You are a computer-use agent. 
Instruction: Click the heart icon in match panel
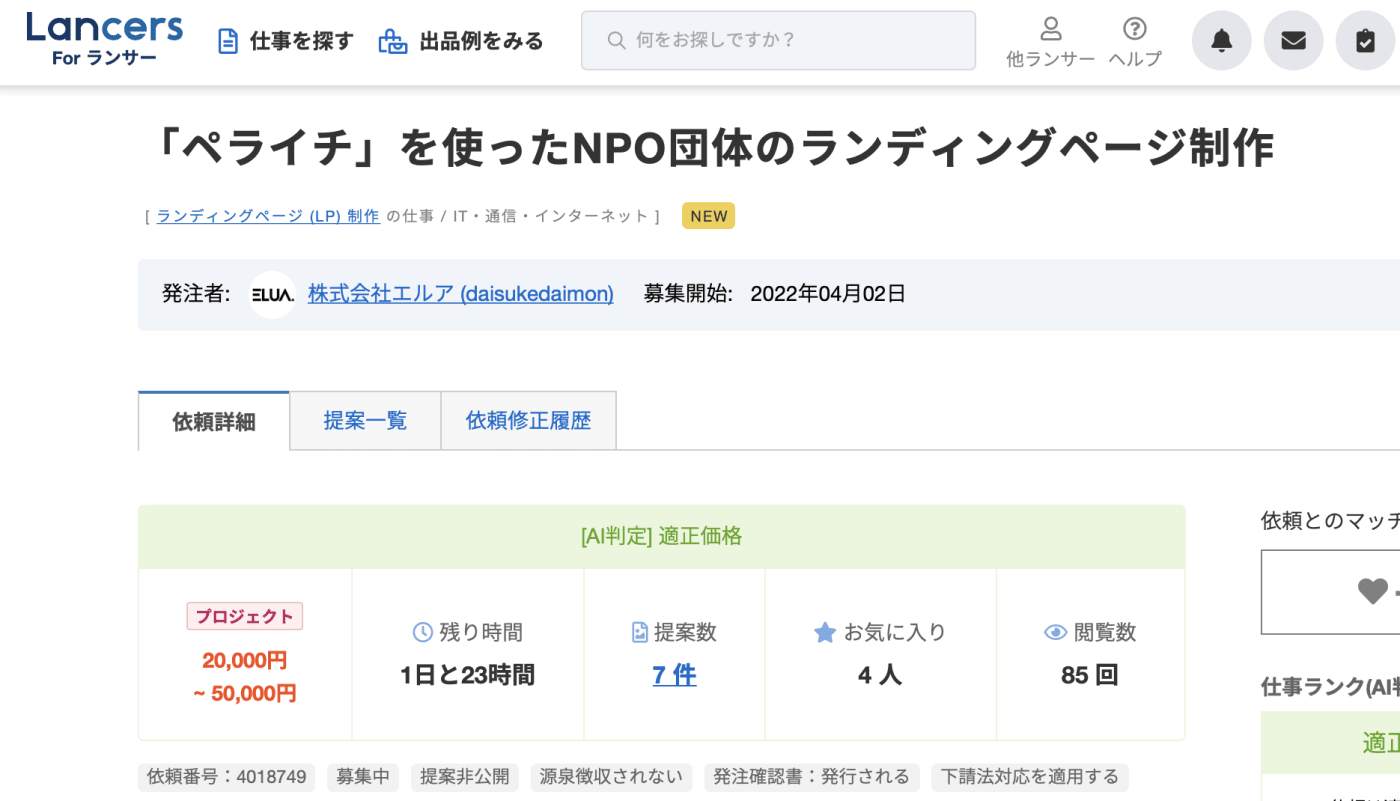tap(1372, 591)
